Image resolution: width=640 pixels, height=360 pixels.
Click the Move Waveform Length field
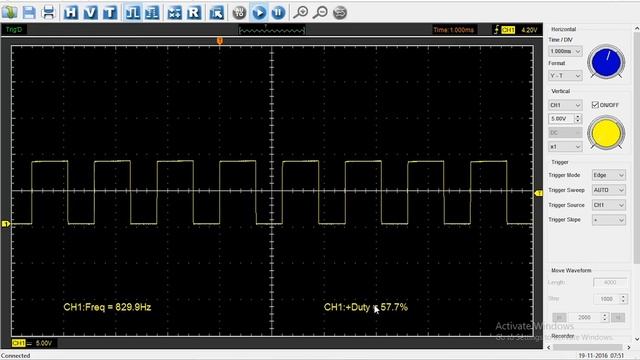pos(610,282)
